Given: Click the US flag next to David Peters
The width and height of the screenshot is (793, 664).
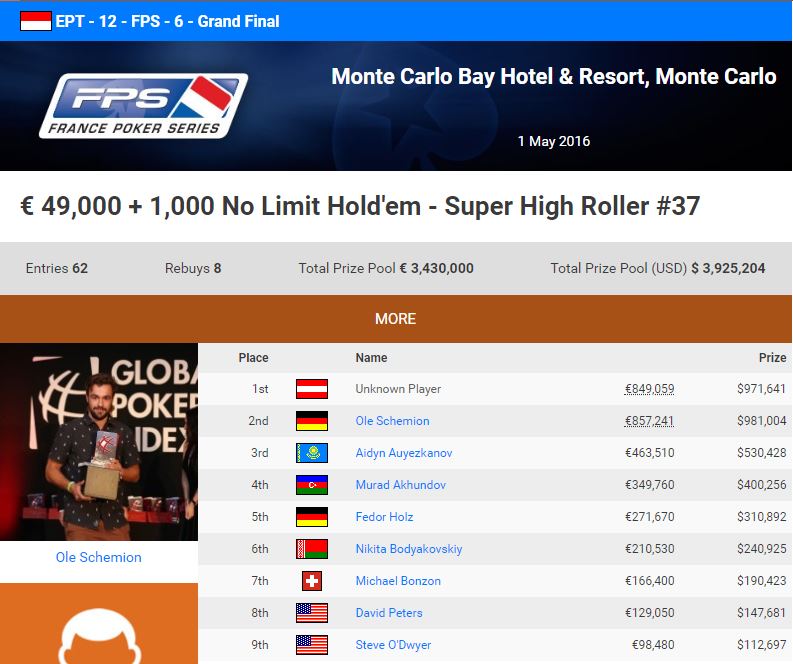Looking at the screenshot, I should pyautogui.click(x=312, y=613).
